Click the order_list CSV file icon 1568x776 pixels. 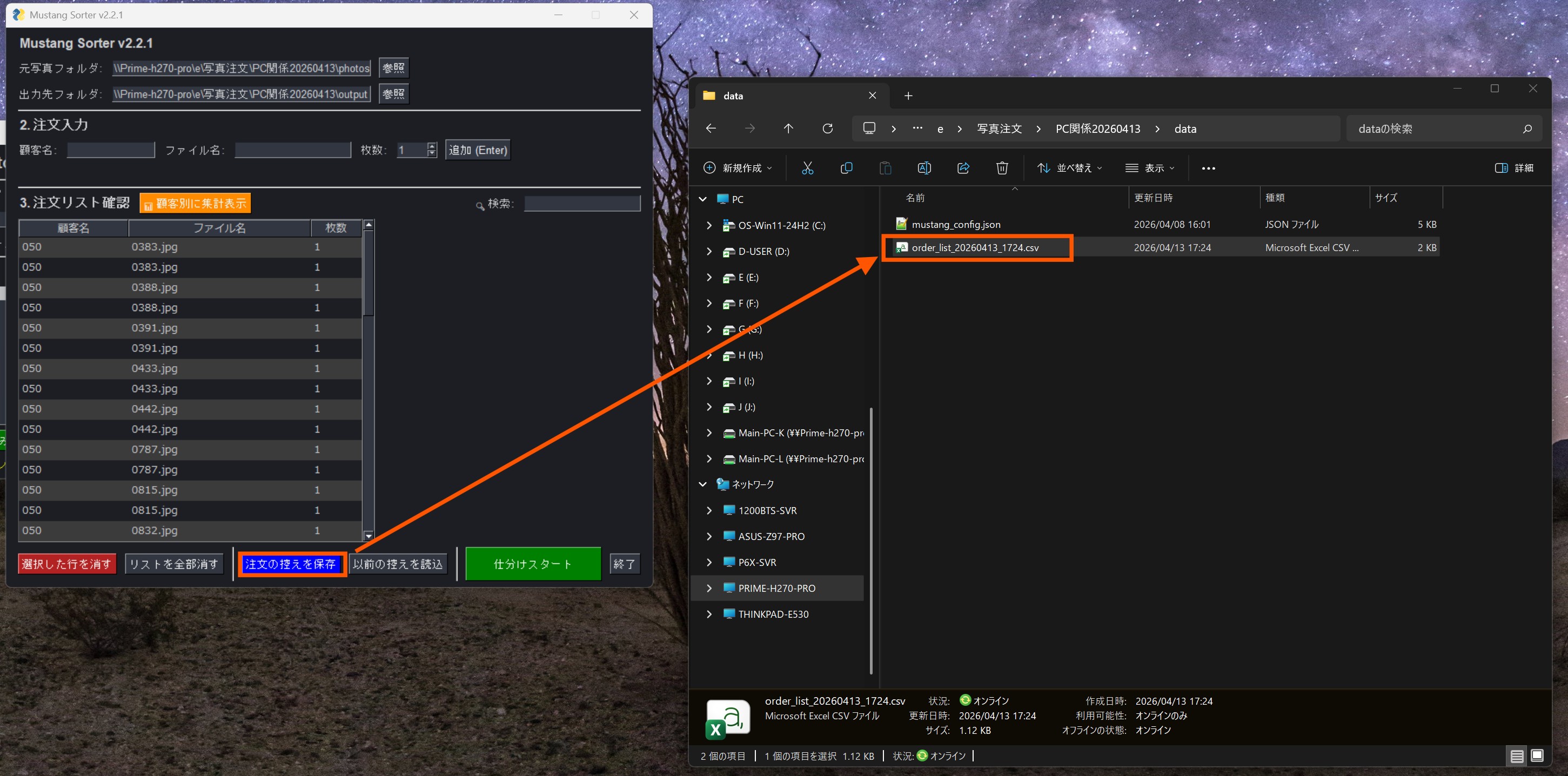tap(901, 247)
